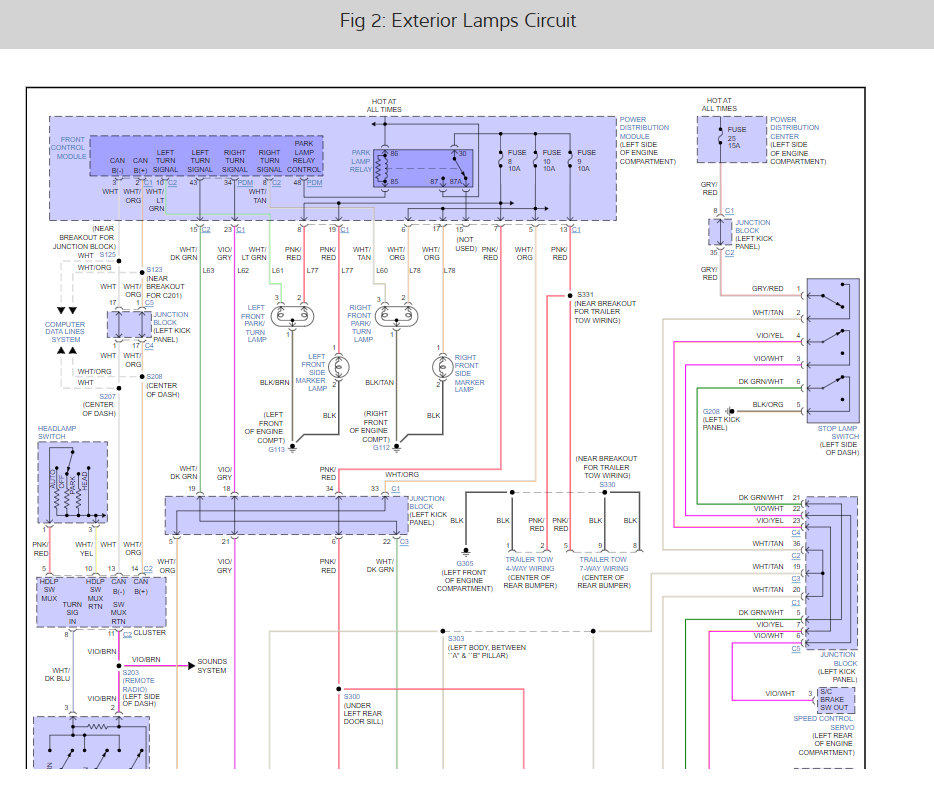Click the Front Control Module label

pyautogui.click(x=69, y=148)
